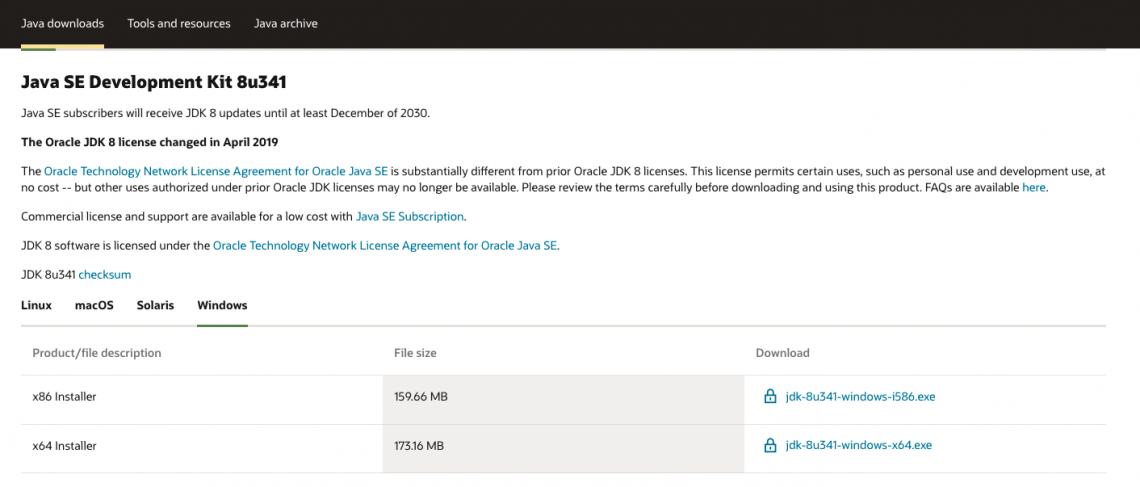Screen dimensions: 1140x487
Task: Open the JDK 8u341 checksum link
Action: [x=104, y=274]
